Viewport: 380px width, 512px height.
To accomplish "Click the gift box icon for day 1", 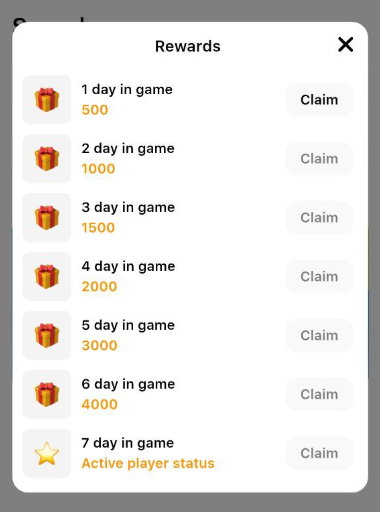I will [x=47, y=100].
